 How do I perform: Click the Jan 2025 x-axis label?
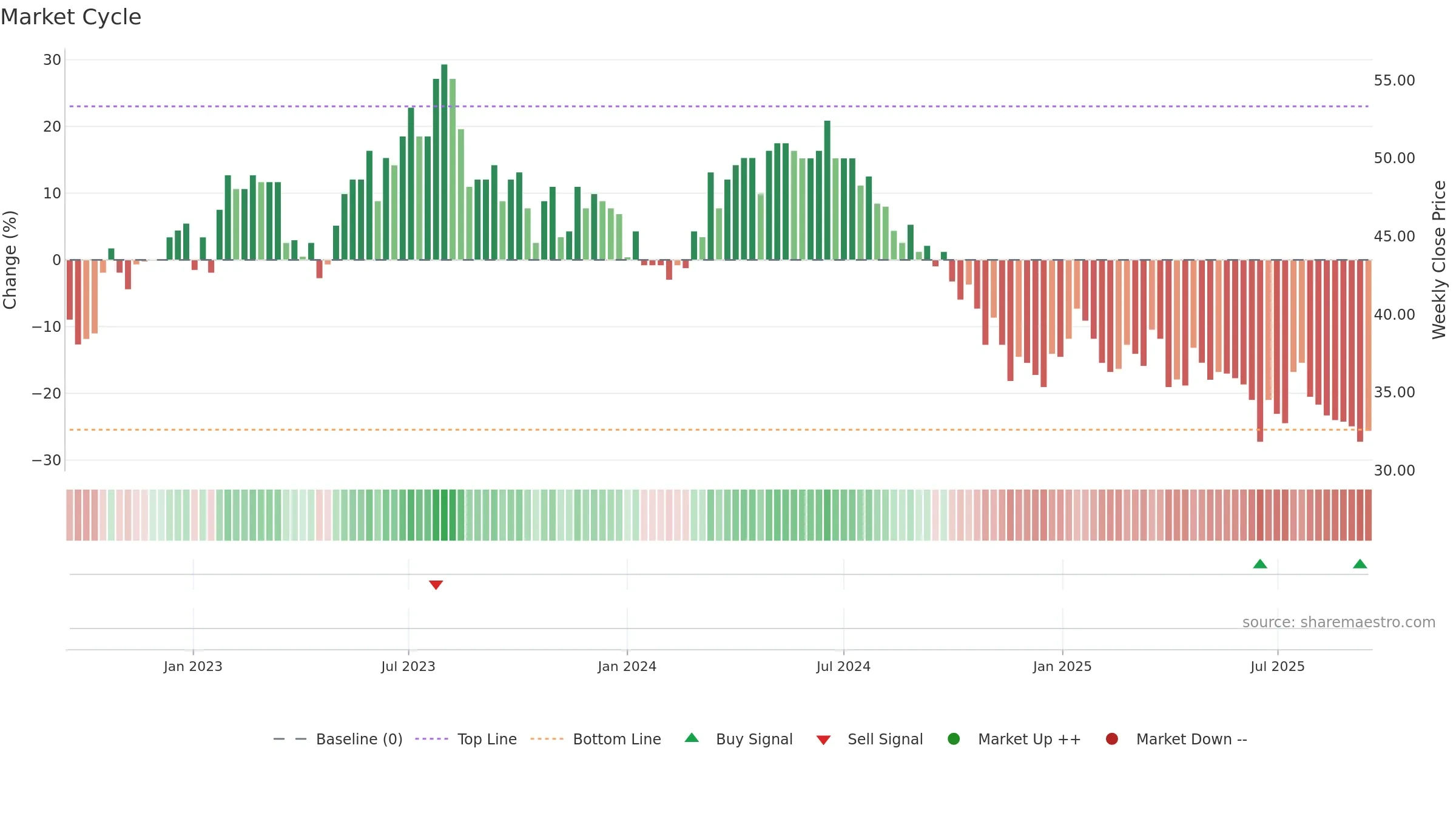pos(1062,666)
